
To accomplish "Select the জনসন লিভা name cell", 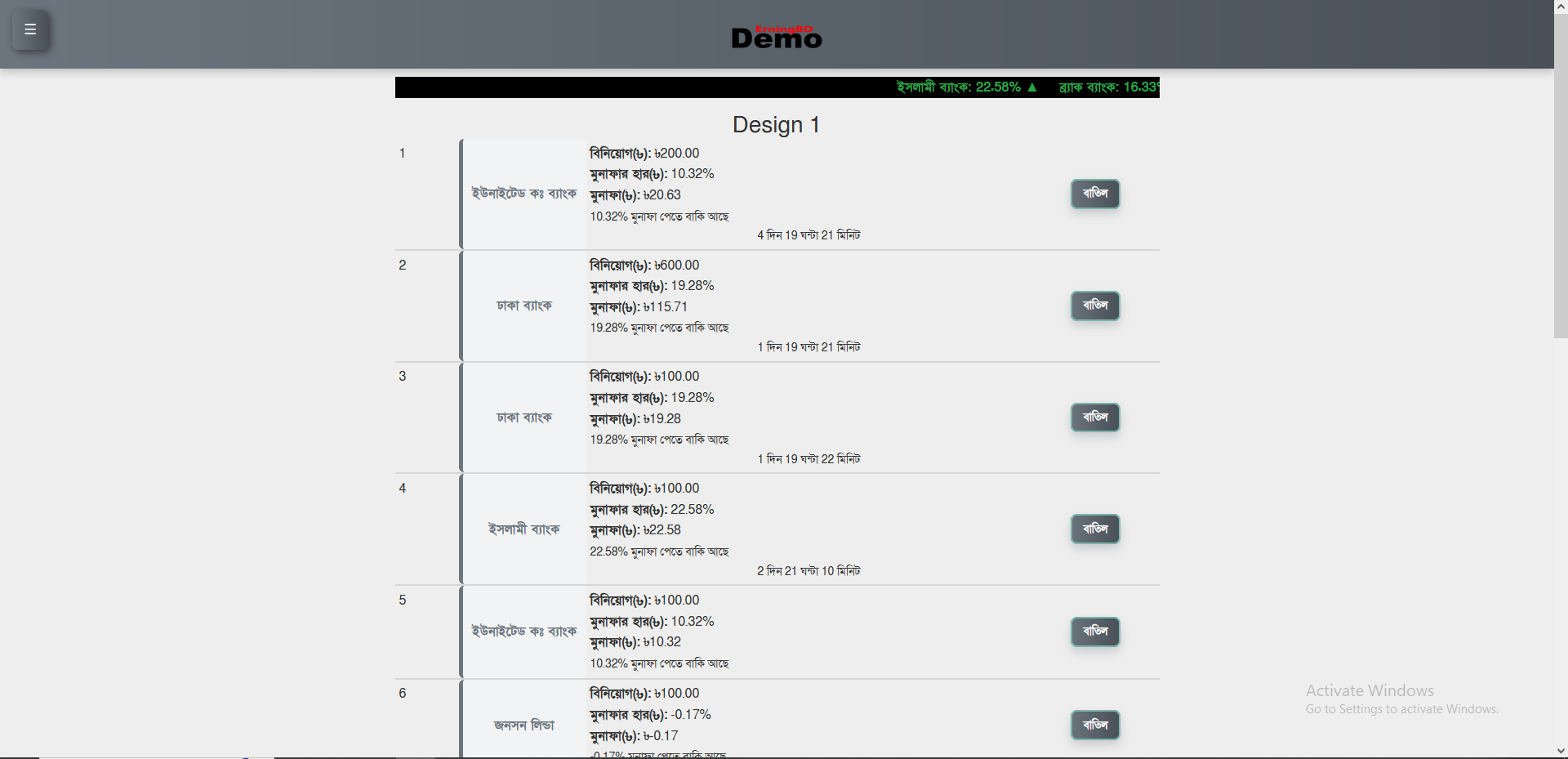I will pyautogui.click(x=523, y=725).
